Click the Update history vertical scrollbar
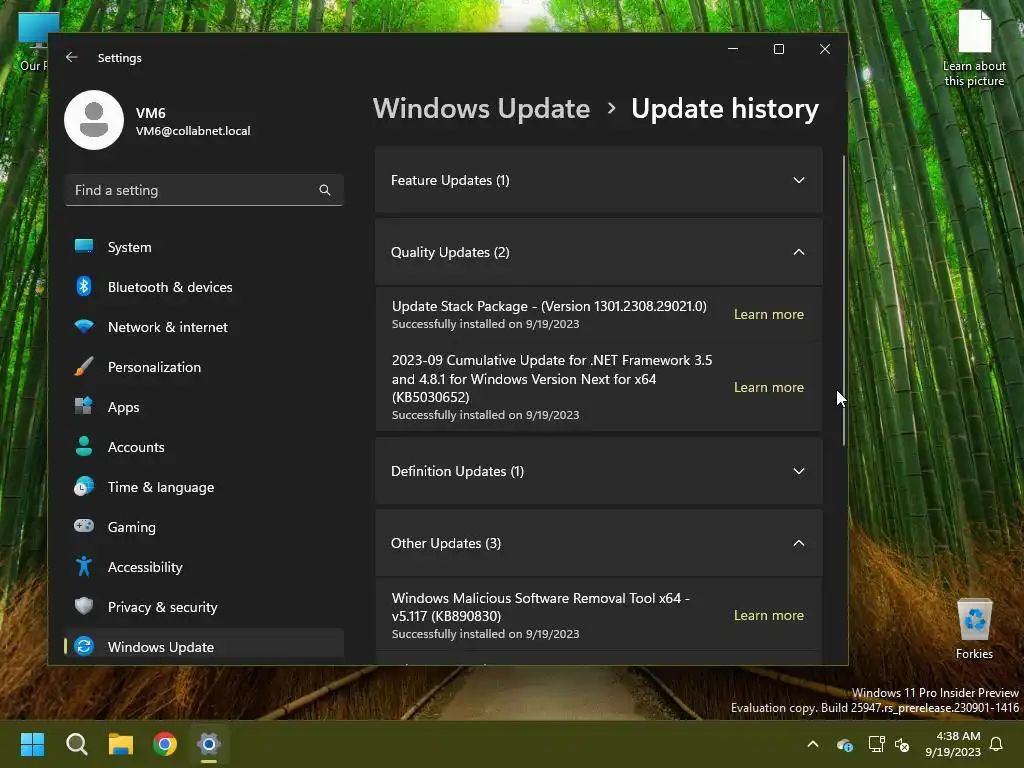1024x768 pixels. point(843,300)
